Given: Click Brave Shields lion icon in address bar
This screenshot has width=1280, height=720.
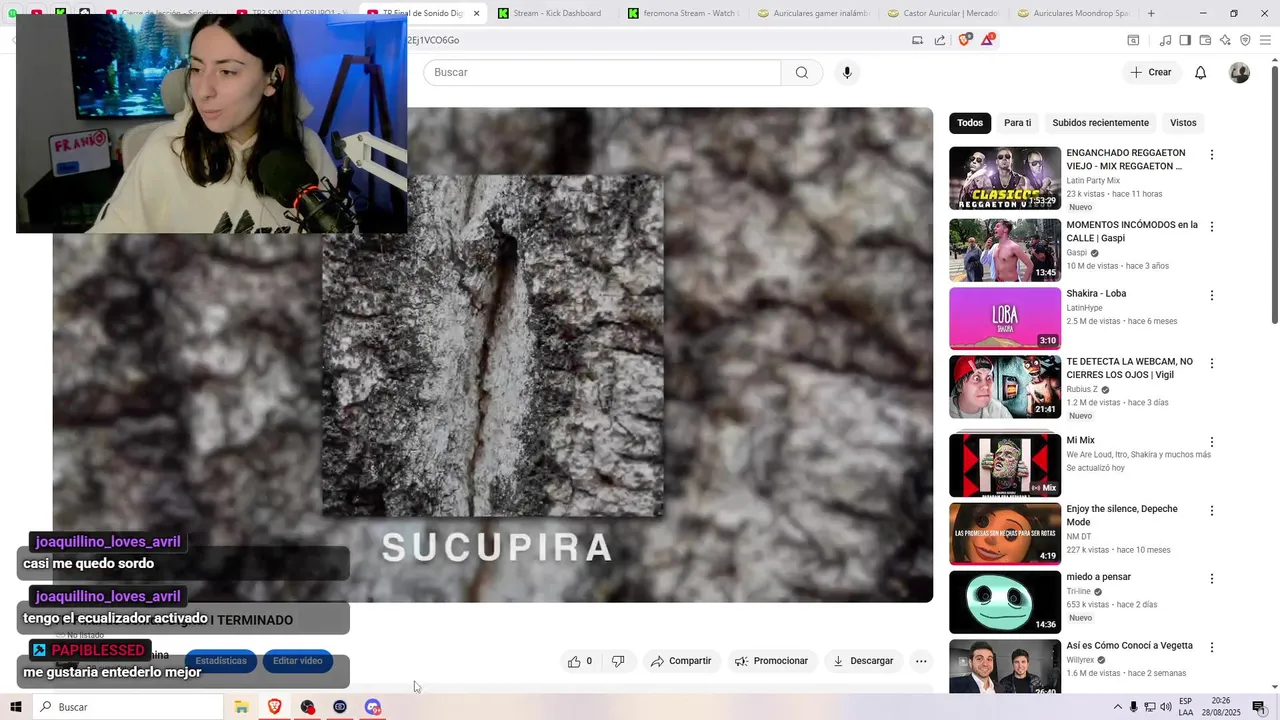Looking at the screenshot, I should [965, 40].
